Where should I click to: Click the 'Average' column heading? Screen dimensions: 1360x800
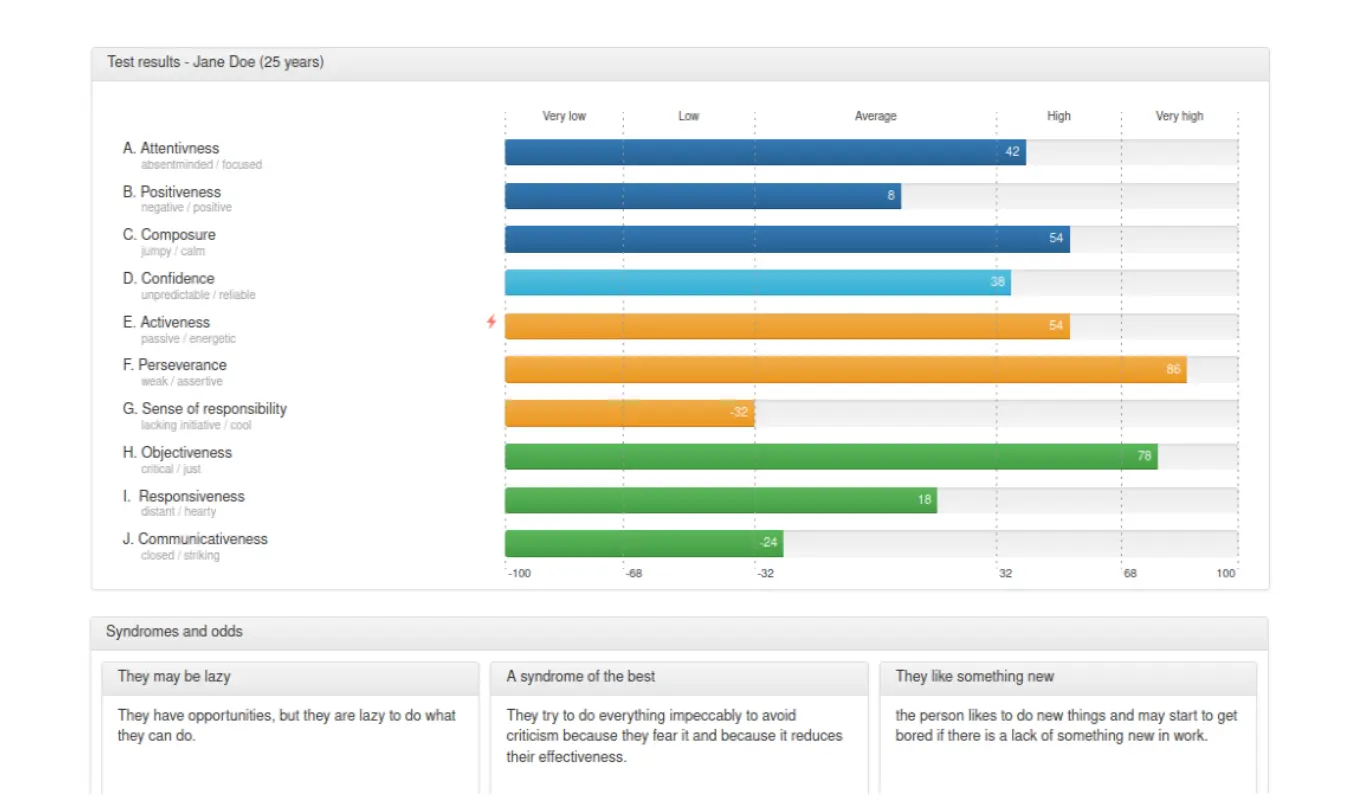(x=875, y=116)
